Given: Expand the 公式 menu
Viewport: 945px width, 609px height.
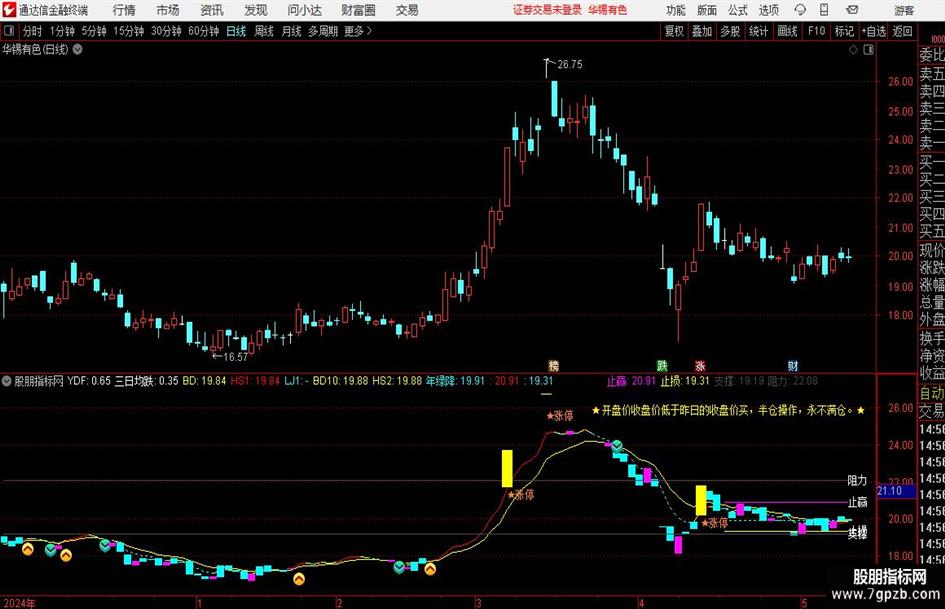Looking at the screenshot, I should pos(738,10).
